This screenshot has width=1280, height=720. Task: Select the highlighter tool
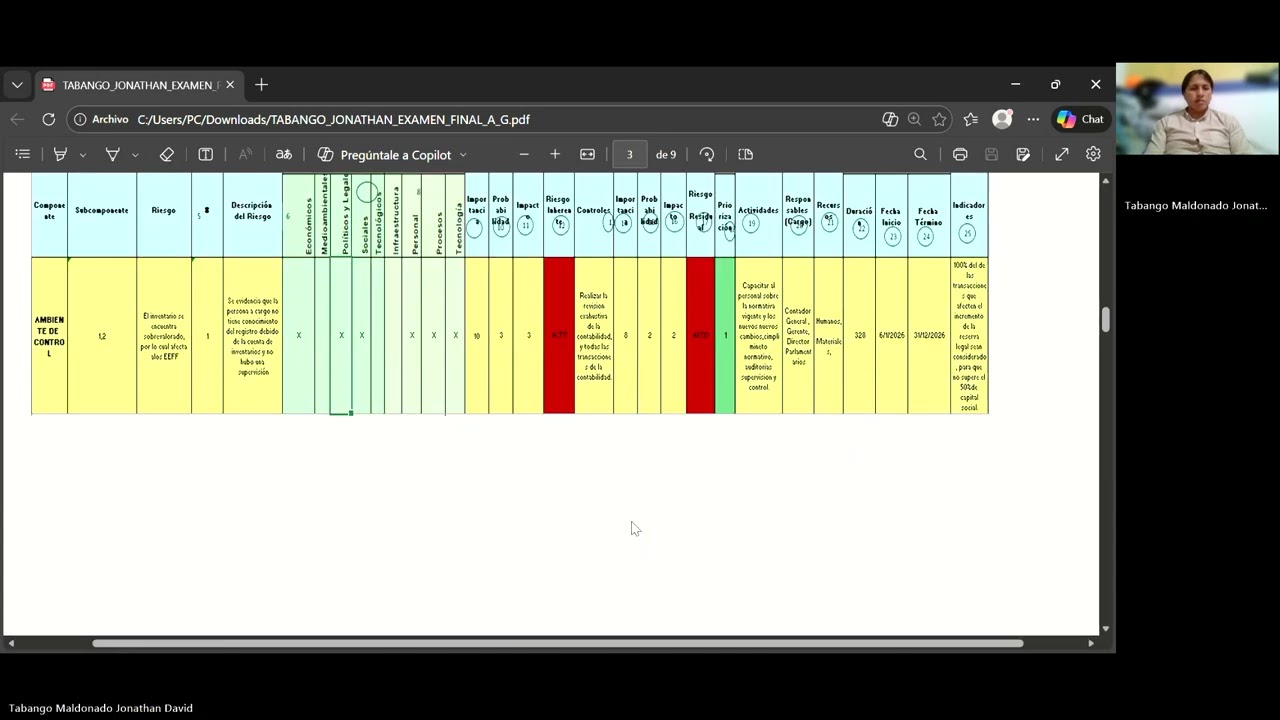point(60,154)
